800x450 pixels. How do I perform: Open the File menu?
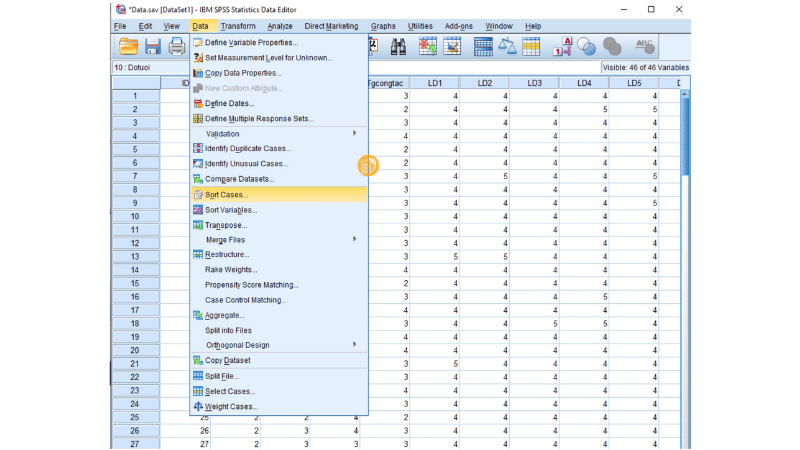120,26
